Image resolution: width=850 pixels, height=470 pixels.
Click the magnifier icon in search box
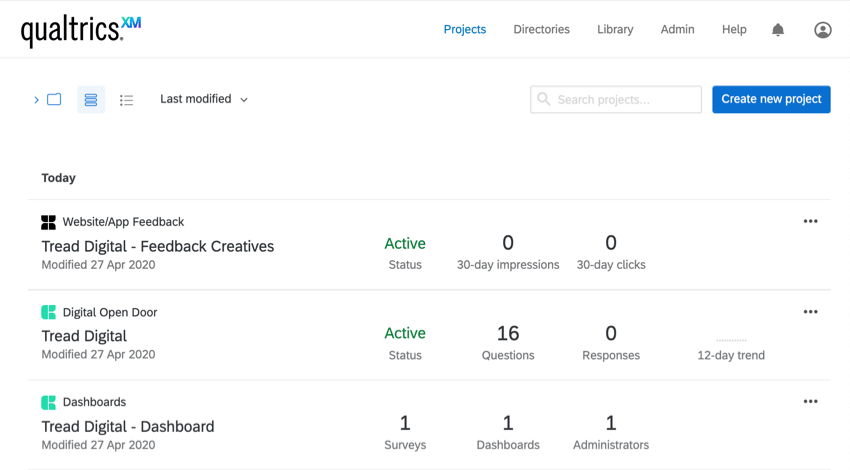(x=544, y=99)
